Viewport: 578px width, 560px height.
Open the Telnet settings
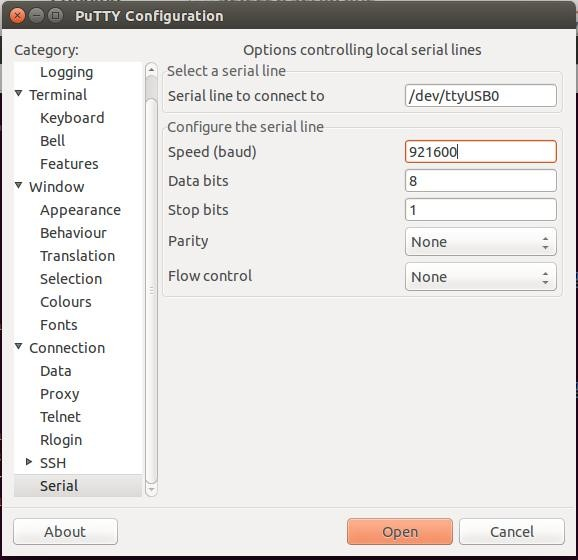tap(60, 417)
